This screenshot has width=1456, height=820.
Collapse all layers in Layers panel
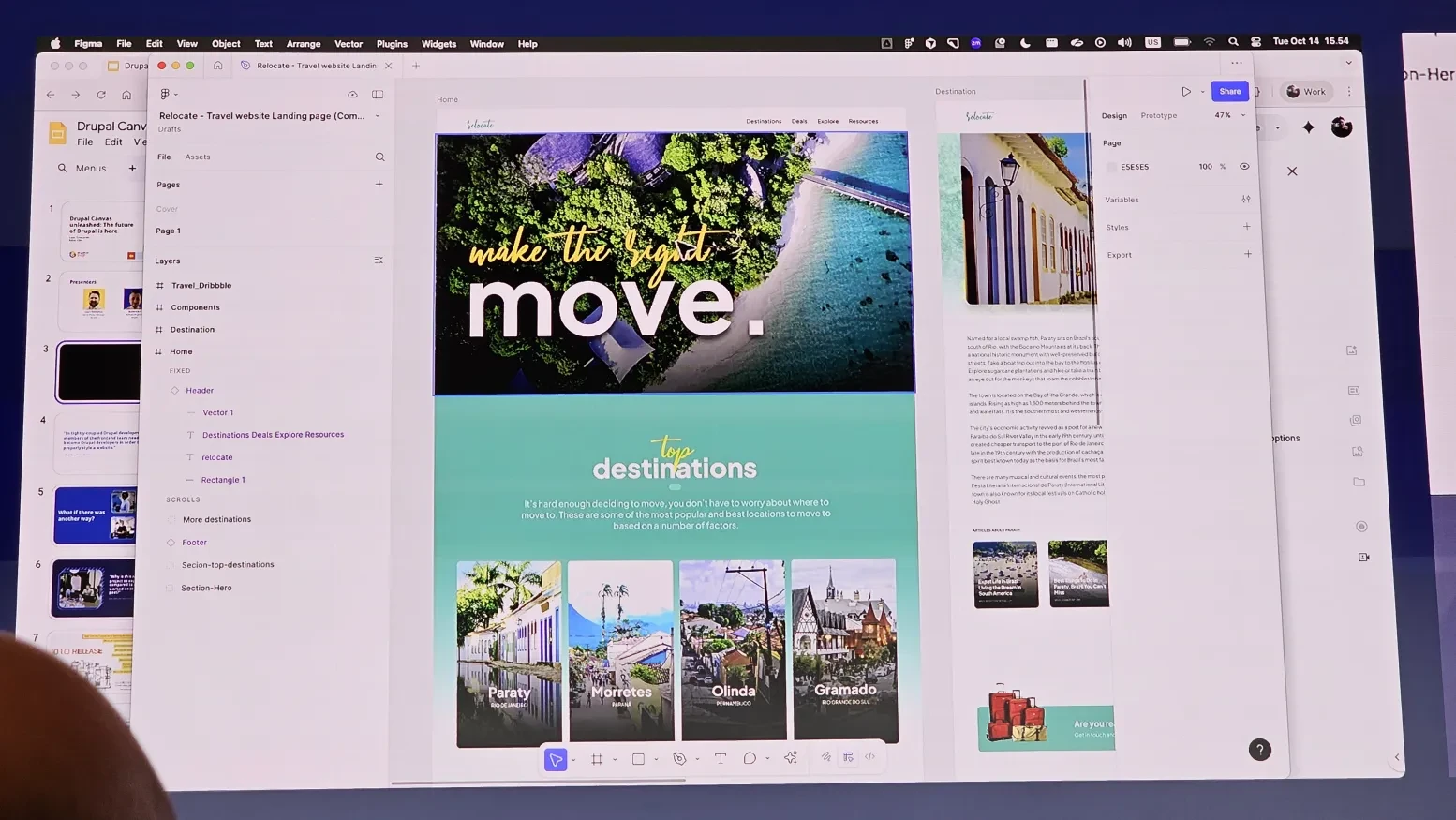pos(379,261)
